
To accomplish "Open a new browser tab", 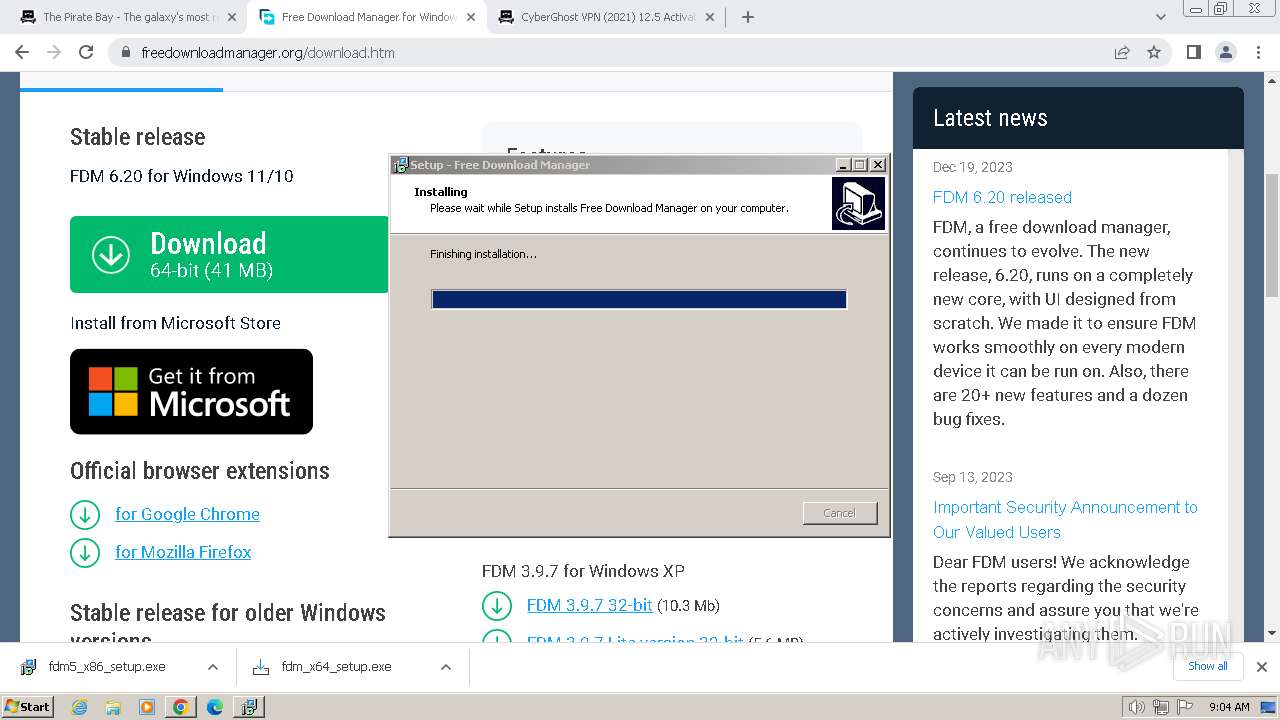I will (x=748, y=17).
